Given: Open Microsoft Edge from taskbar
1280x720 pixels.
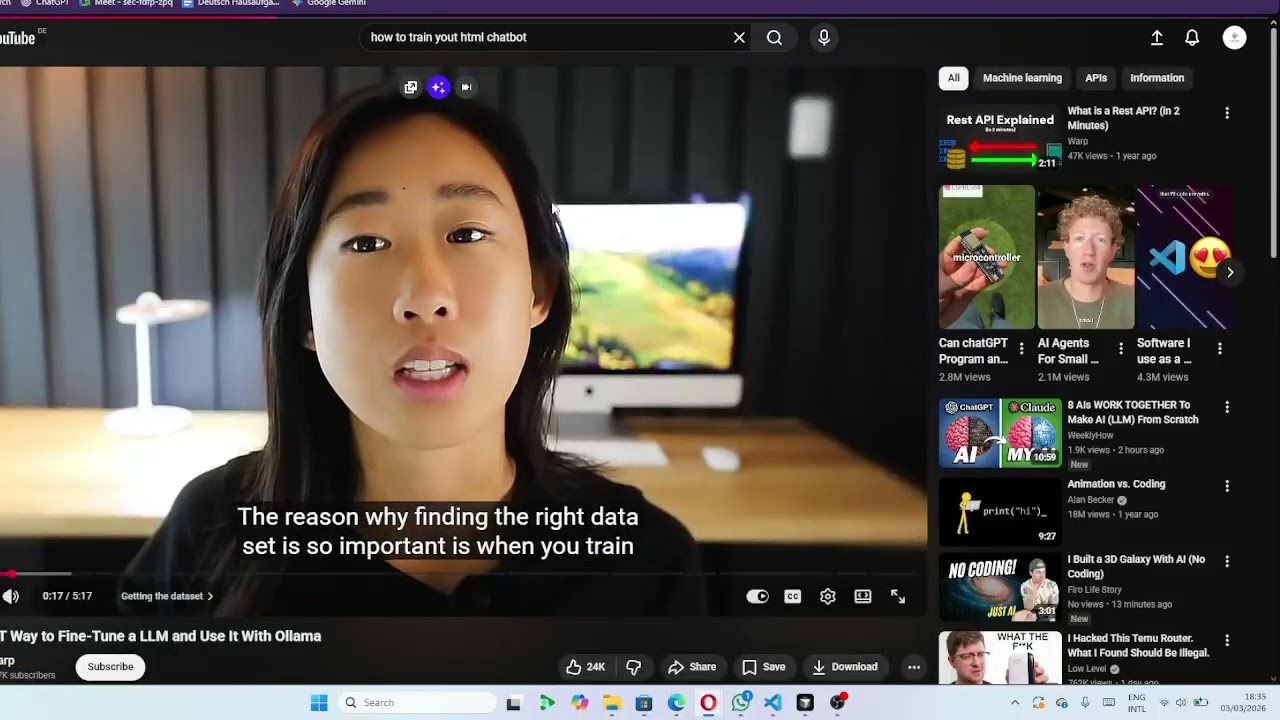Looking at the screenshot, I should (676, 703).
